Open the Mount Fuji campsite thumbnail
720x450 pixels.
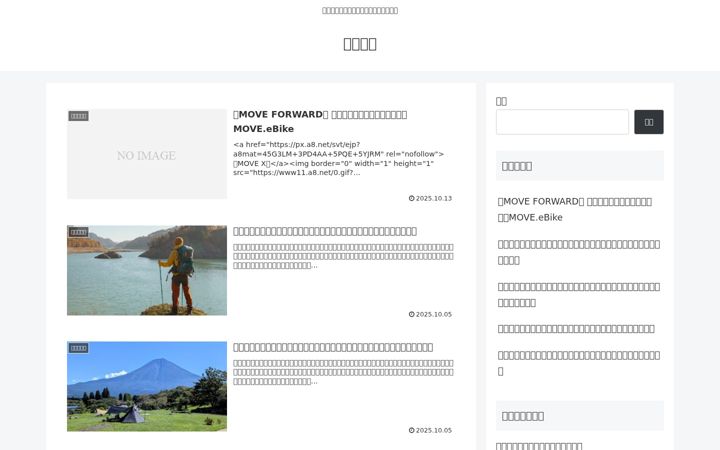pos(147,386)
